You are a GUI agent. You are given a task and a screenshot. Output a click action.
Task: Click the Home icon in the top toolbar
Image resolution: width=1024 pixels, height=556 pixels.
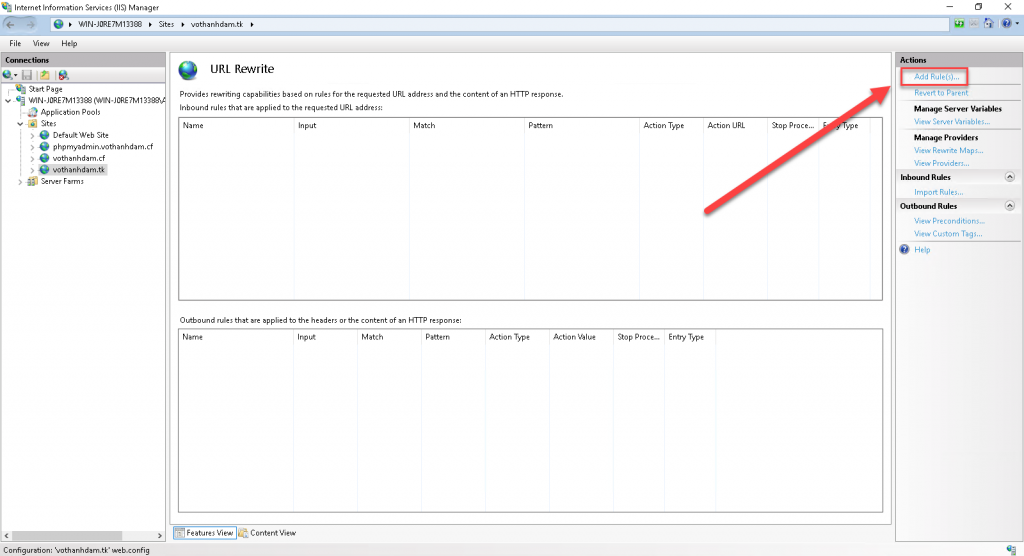pyautogui.click(x=989, y=23)
